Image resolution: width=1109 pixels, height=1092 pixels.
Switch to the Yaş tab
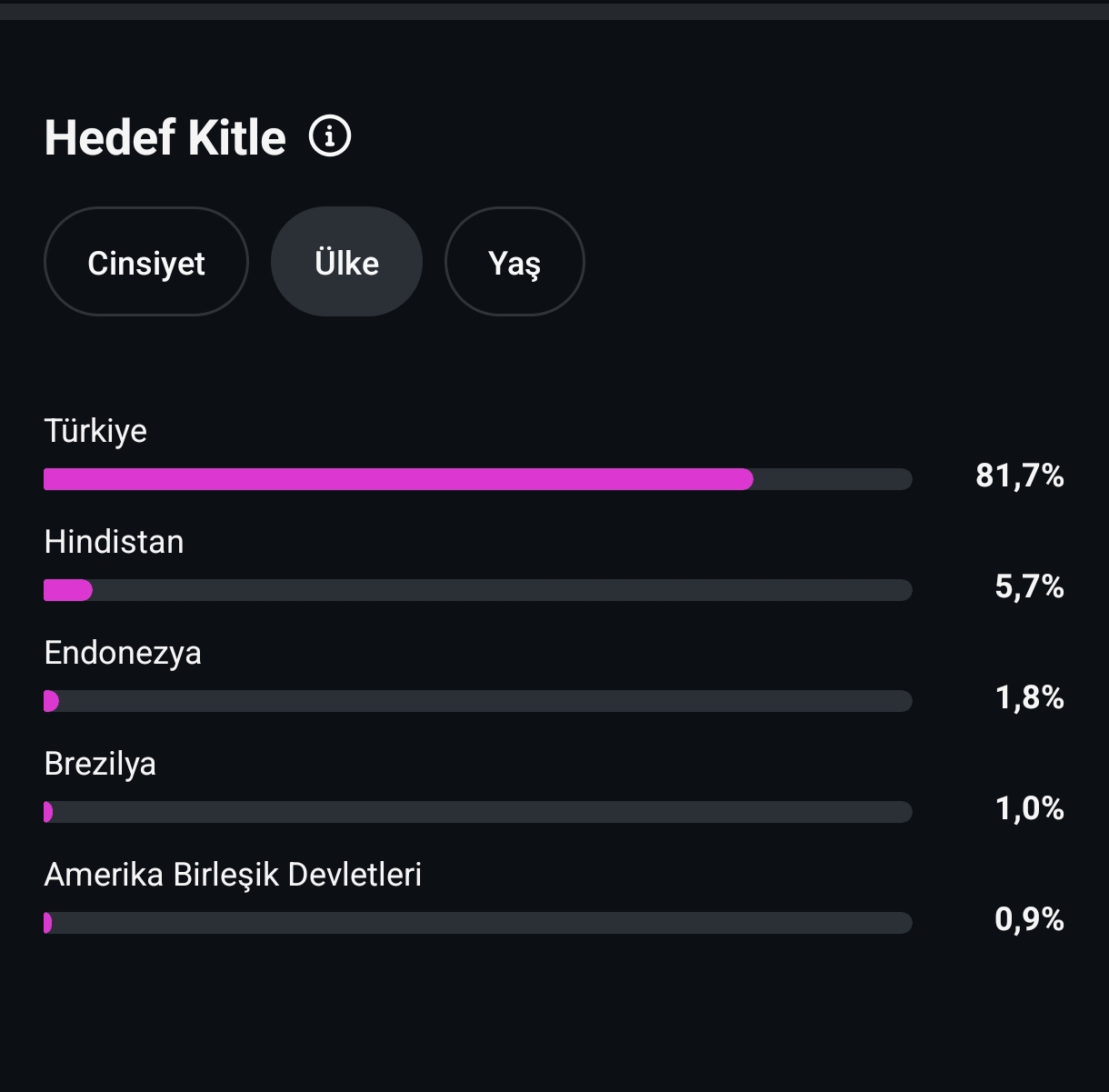coord(515,262)
